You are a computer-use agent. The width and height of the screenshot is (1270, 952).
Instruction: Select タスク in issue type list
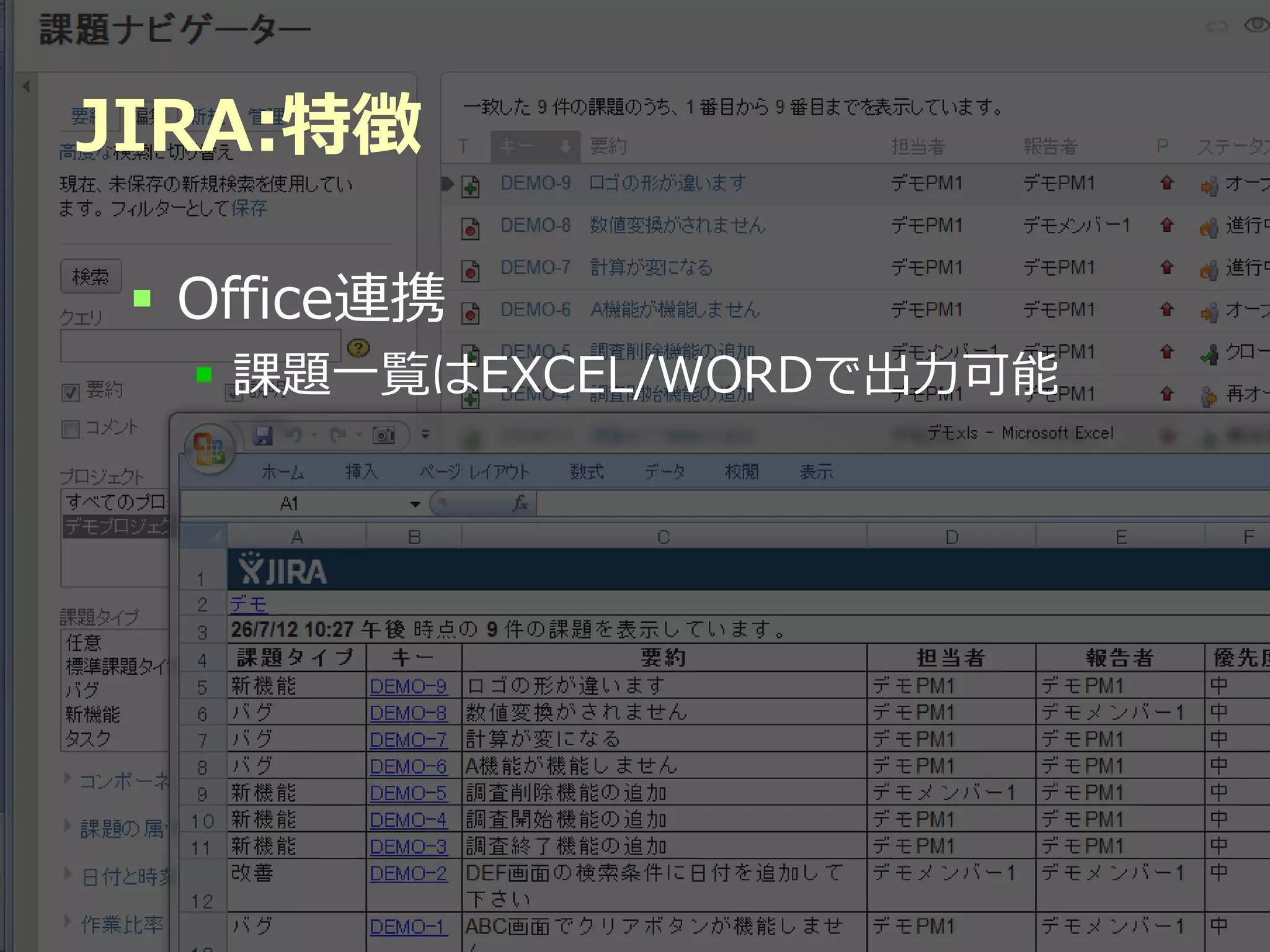[x=89, y=738]
